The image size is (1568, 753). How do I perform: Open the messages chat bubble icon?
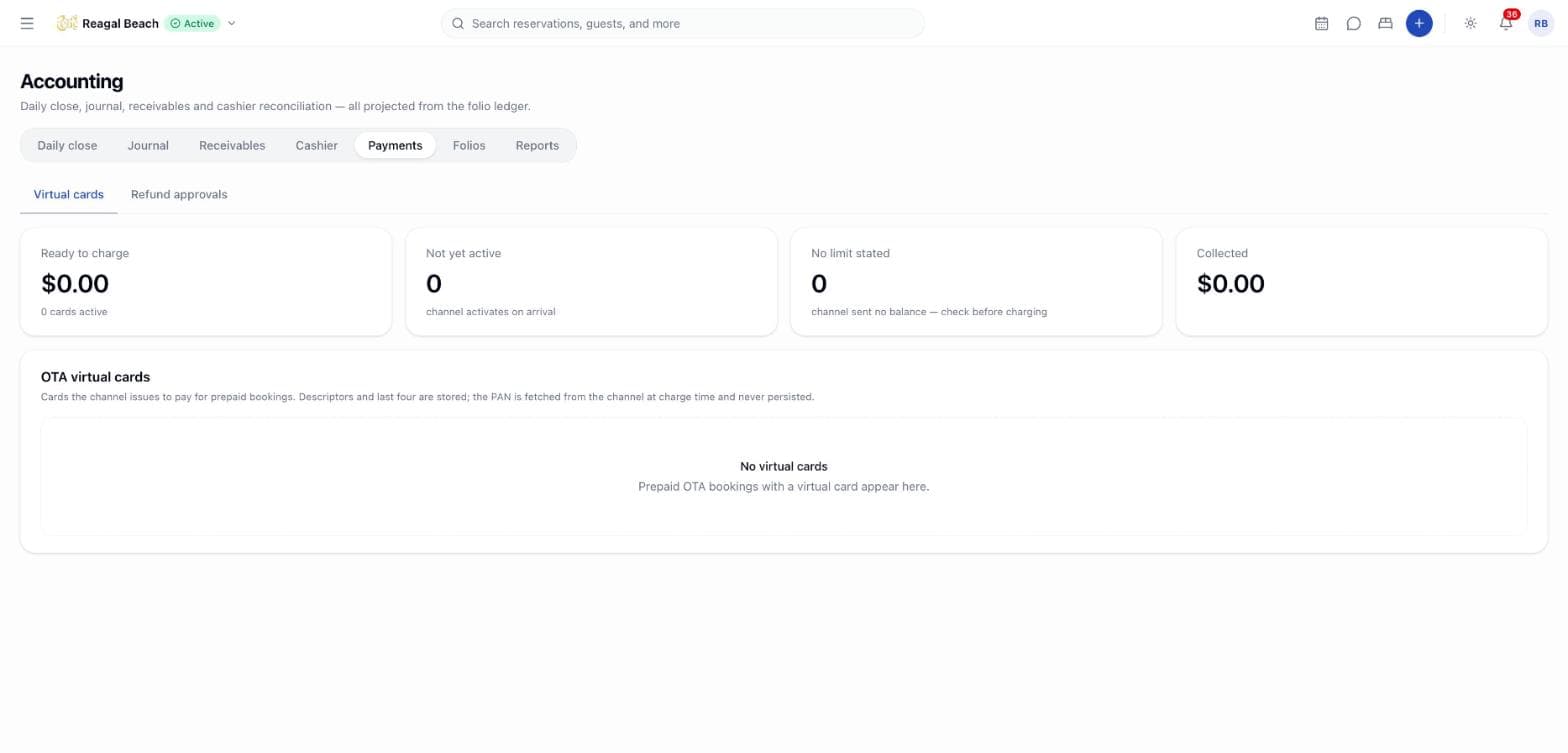click(1353, 23)
